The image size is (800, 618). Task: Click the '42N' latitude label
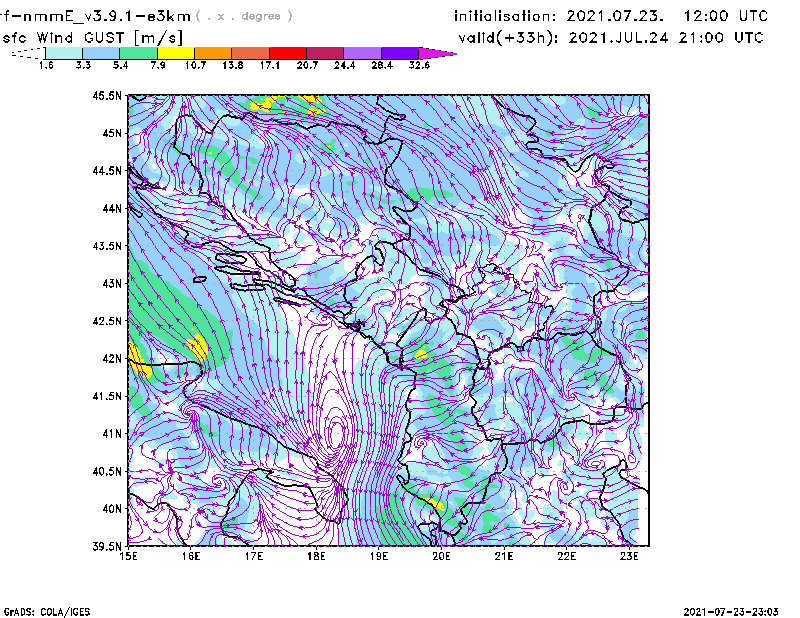pyautogui.click(x=112, y=359)
